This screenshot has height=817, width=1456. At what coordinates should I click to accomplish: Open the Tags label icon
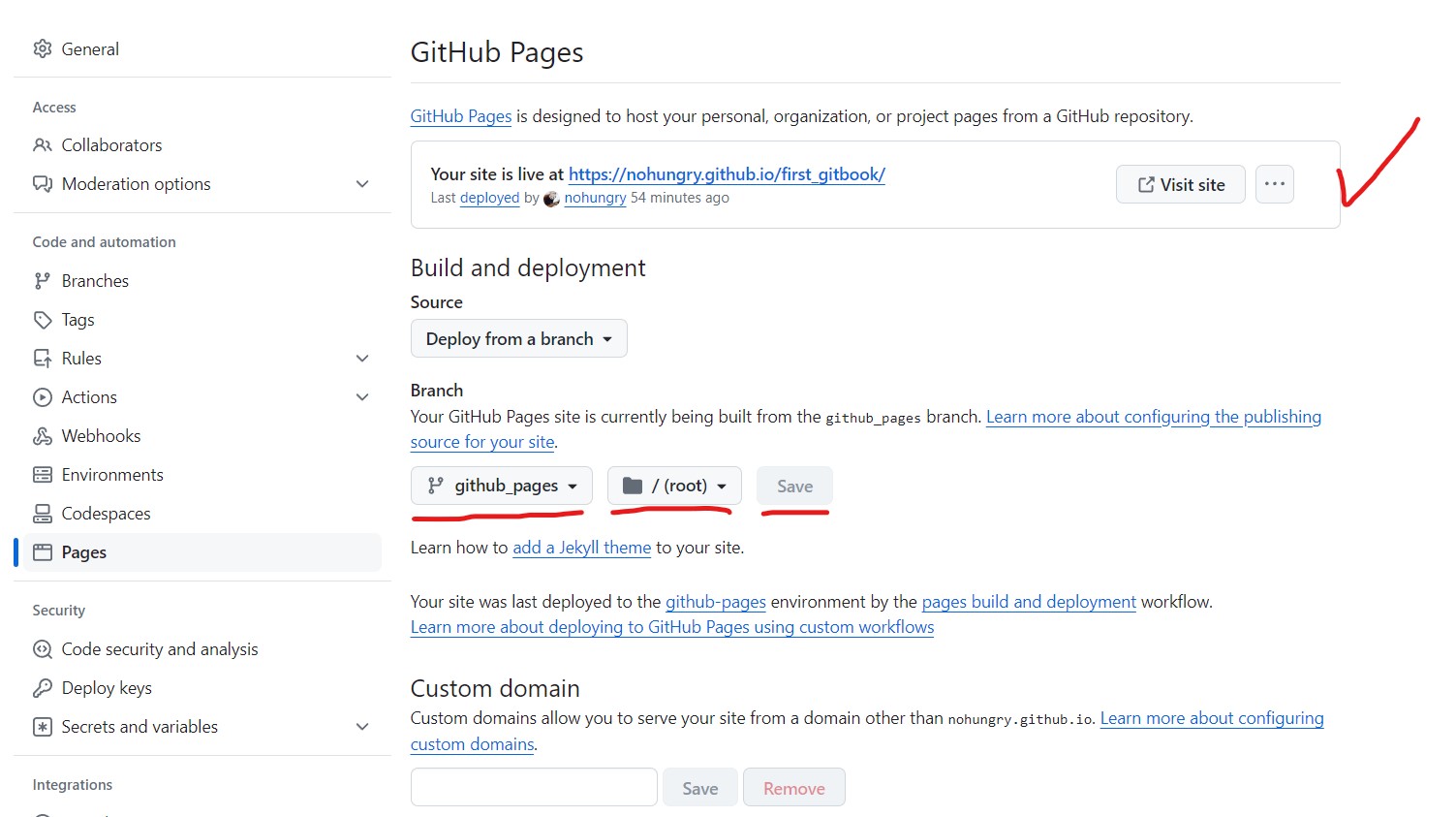click(43, 320)
